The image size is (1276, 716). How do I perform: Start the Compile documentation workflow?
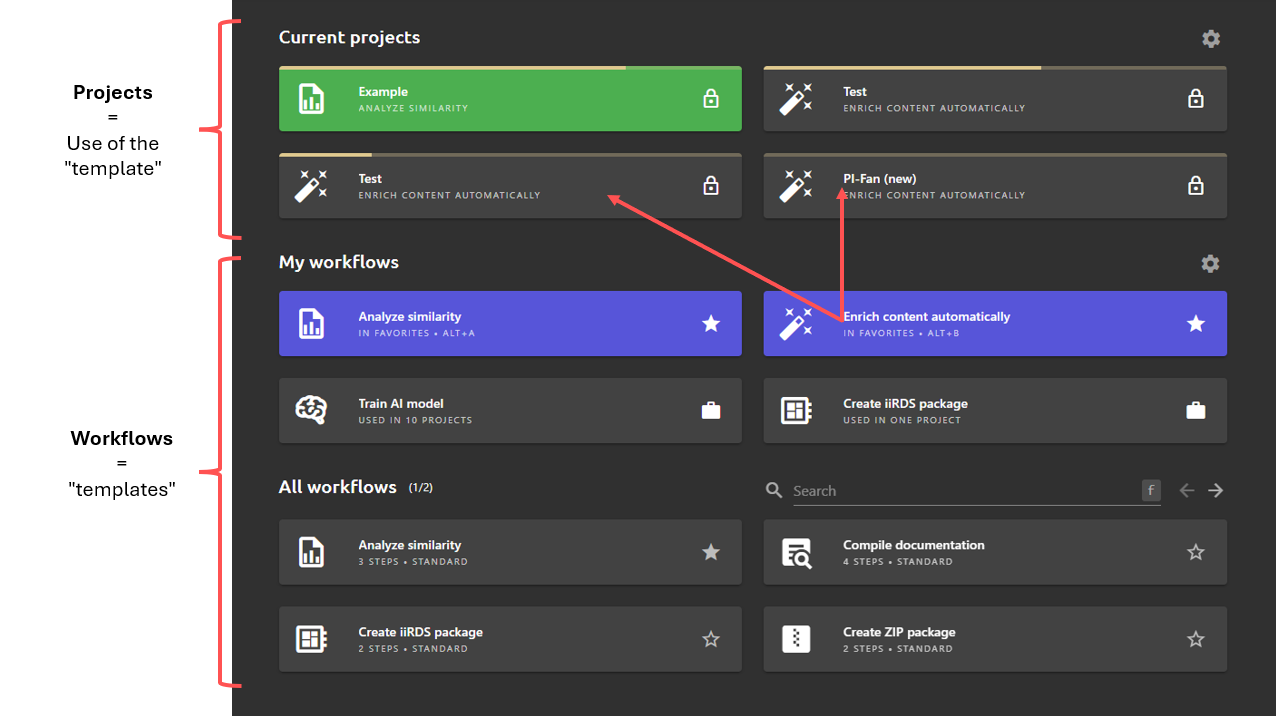tap(995, 552)
